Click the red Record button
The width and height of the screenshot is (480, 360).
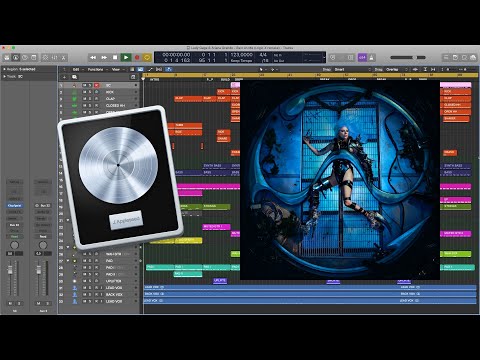137,58
